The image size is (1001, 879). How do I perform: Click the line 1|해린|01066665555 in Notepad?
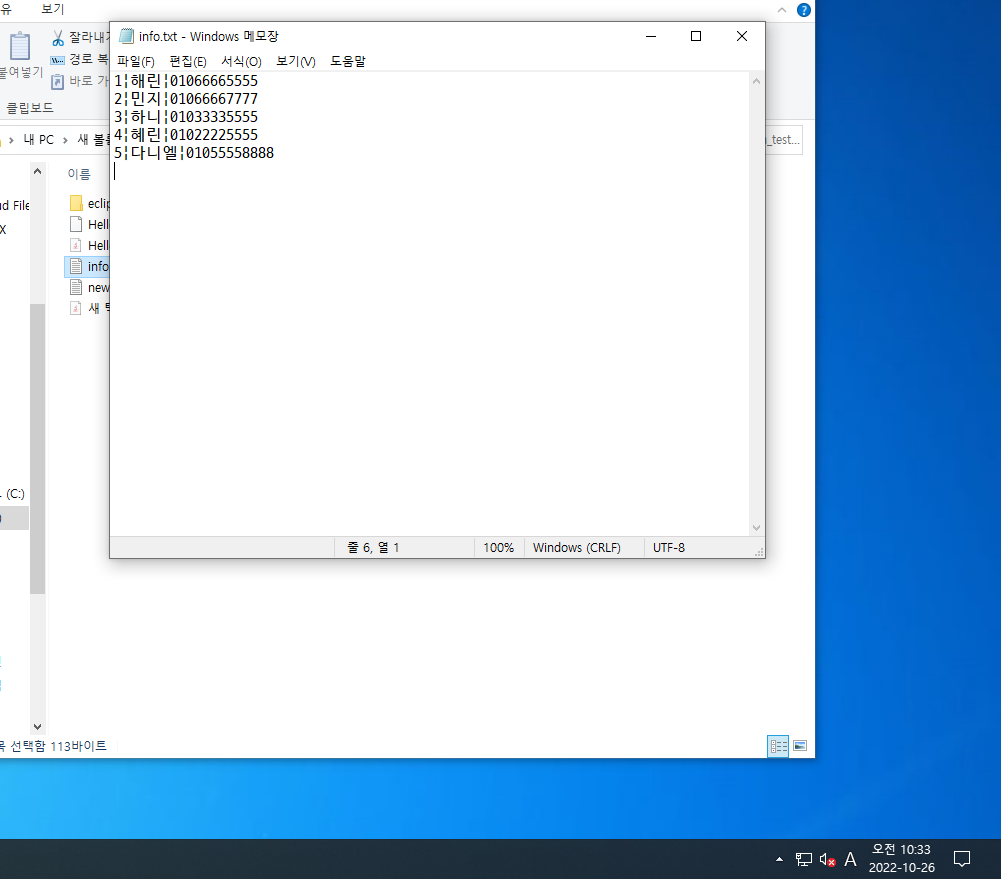pyautogui.click(x=186, y=81)
